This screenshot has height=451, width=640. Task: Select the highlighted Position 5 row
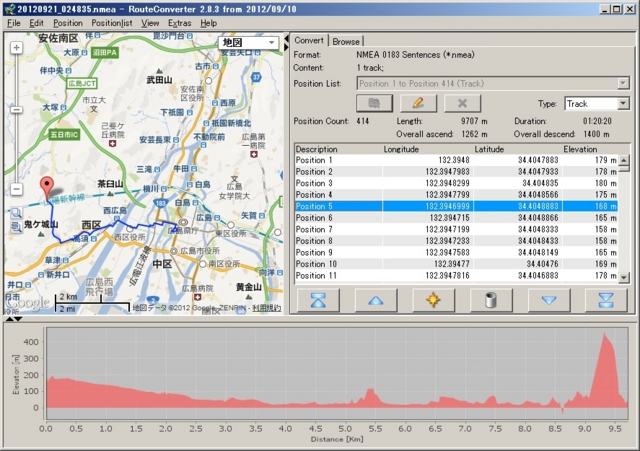click(x=456, y=206)
